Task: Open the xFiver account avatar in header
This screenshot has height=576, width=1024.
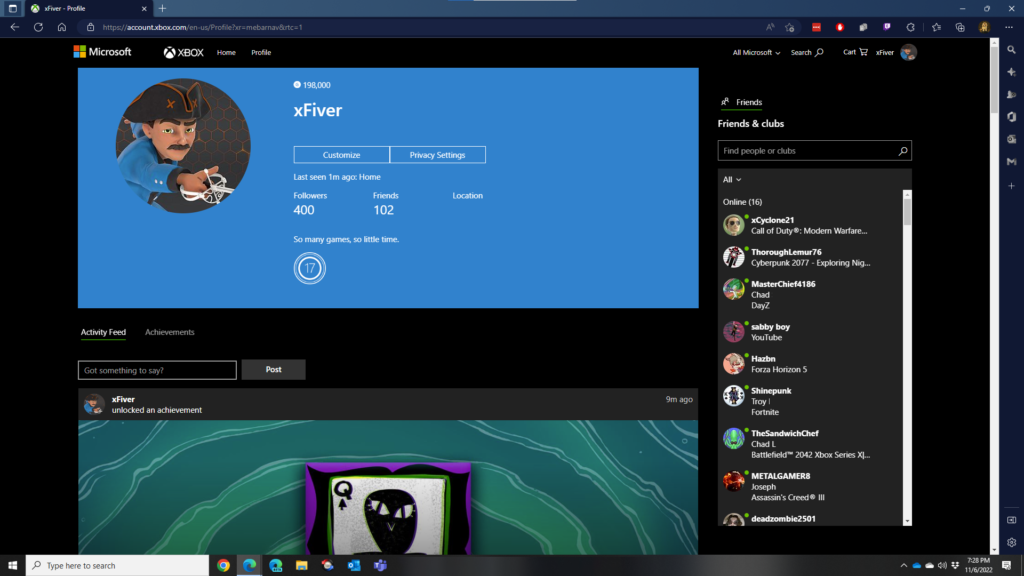Action: pyautogui.click(x=908, y=52)
